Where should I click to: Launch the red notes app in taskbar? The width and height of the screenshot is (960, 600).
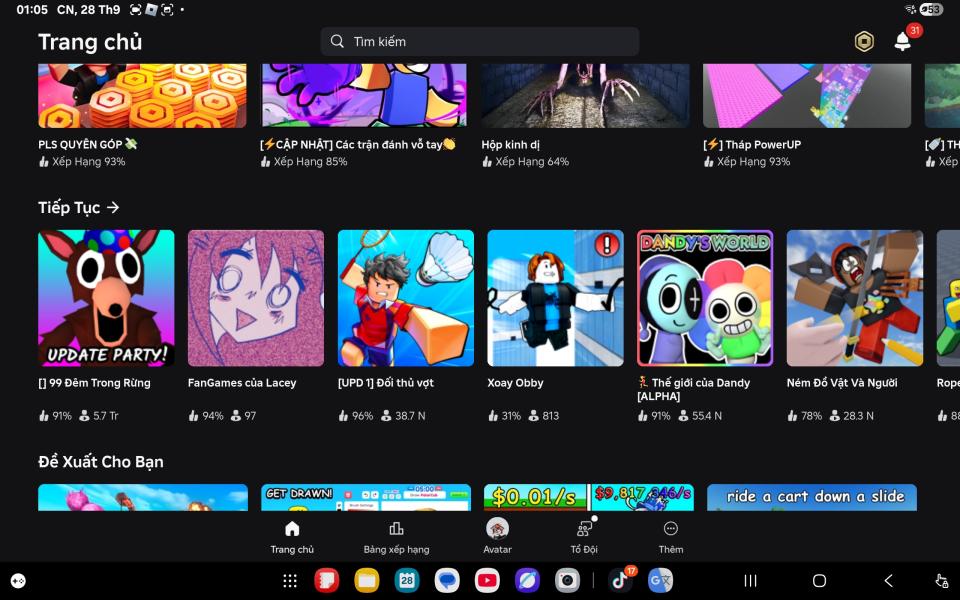point(326,580)
